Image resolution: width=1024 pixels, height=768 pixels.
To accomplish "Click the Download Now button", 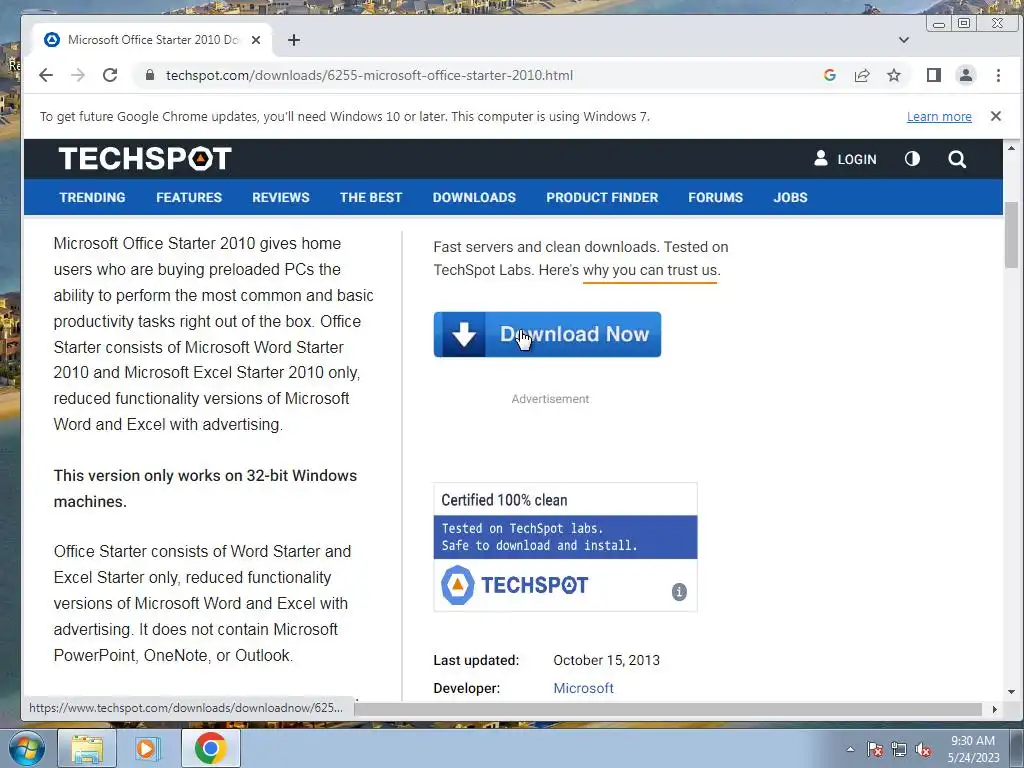I will click(x=547, y=334).
